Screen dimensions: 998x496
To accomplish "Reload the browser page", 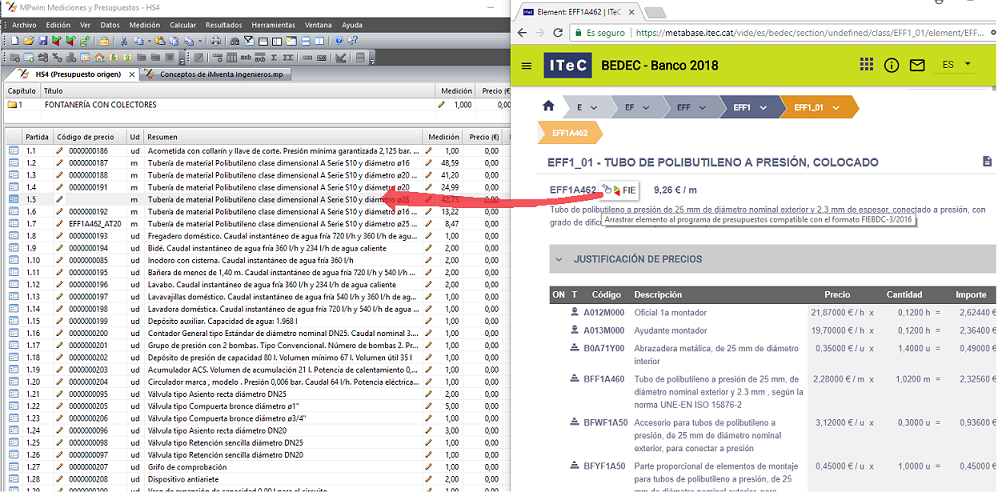I will point(558,32).
